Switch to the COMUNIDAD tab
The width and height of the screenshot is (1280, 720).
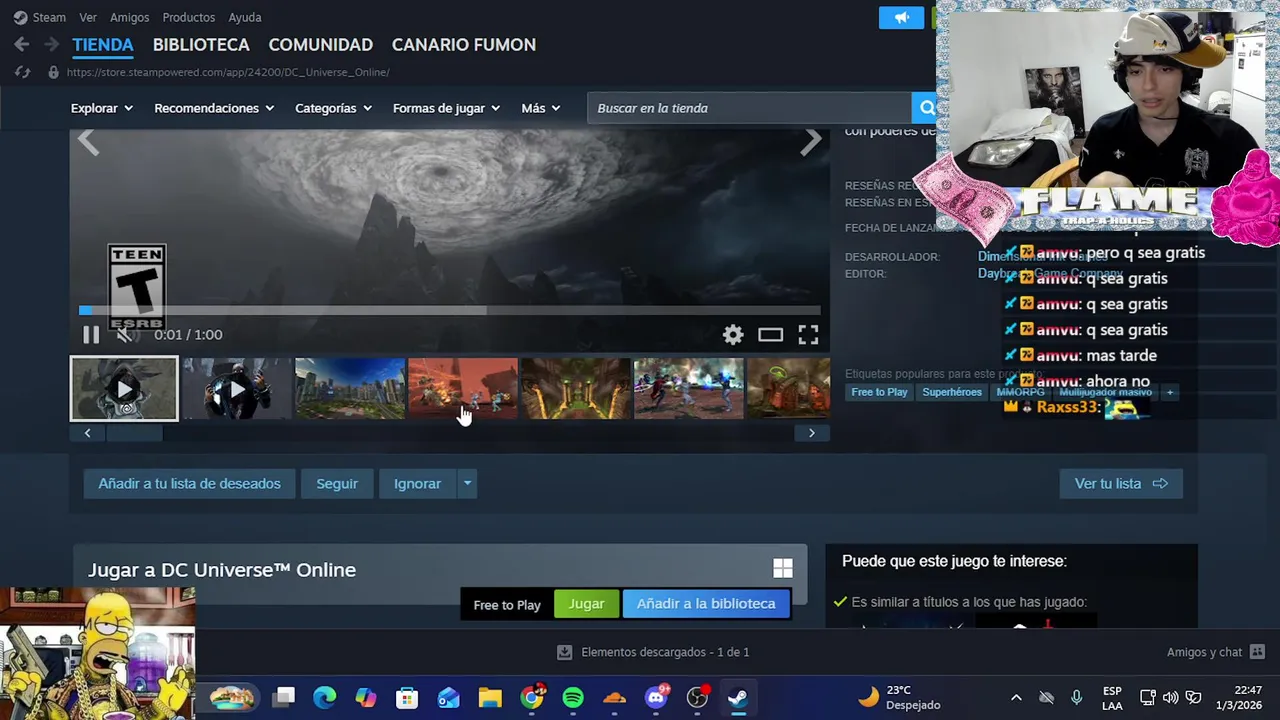click(x=321, y=45)
